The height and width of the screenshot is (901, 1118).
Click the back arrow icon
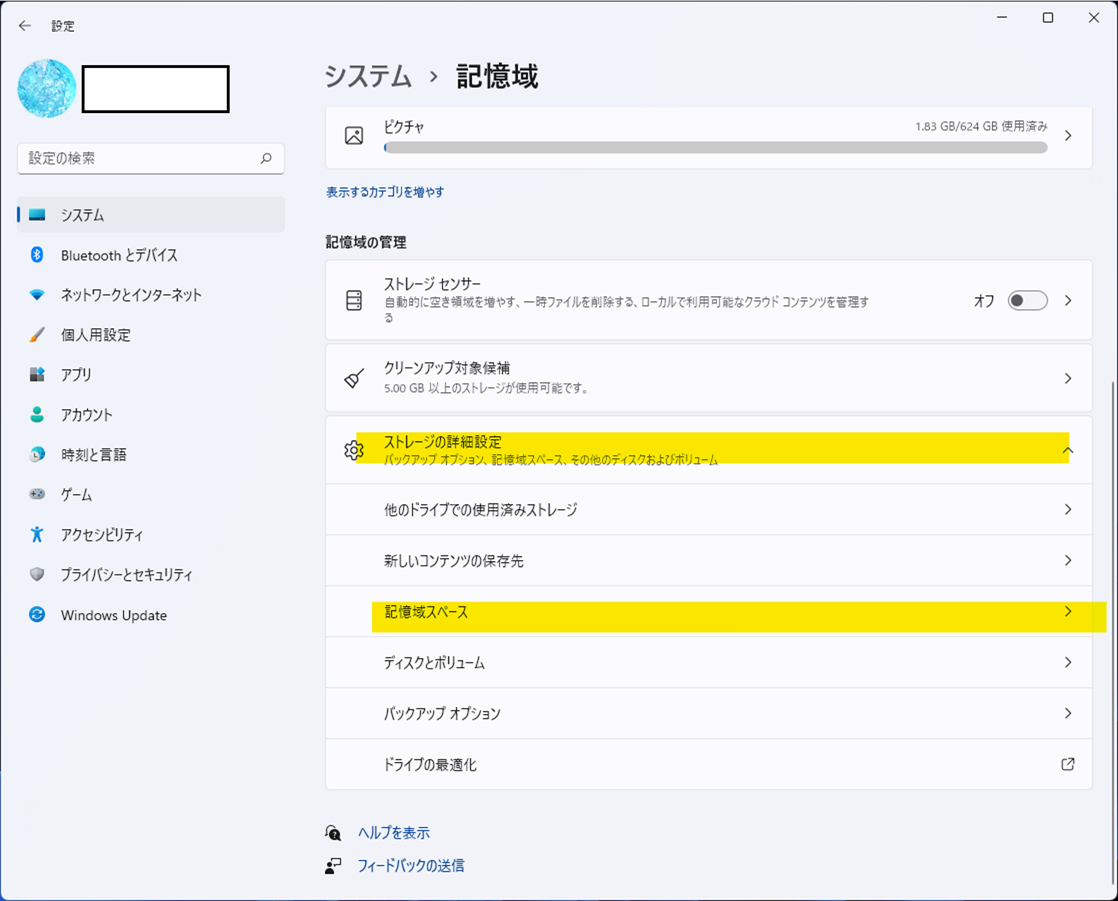[25, 25]
